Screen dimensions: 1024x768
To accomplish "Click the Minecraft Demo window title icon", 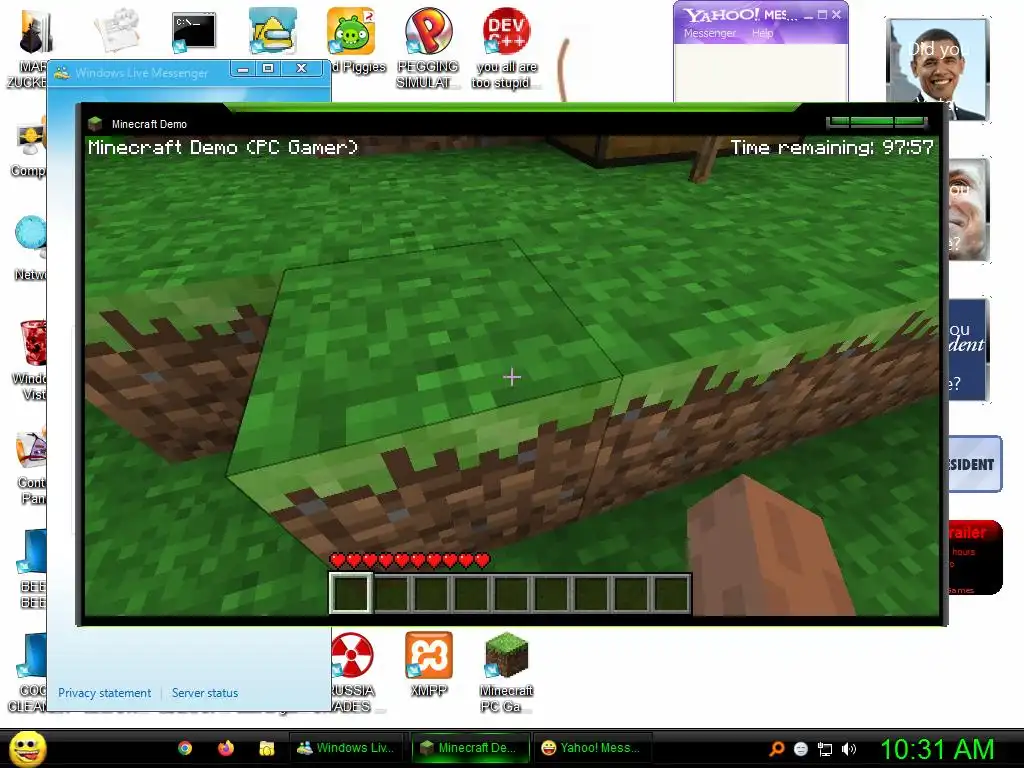I will pyautogui.click(x=95, y=123).
